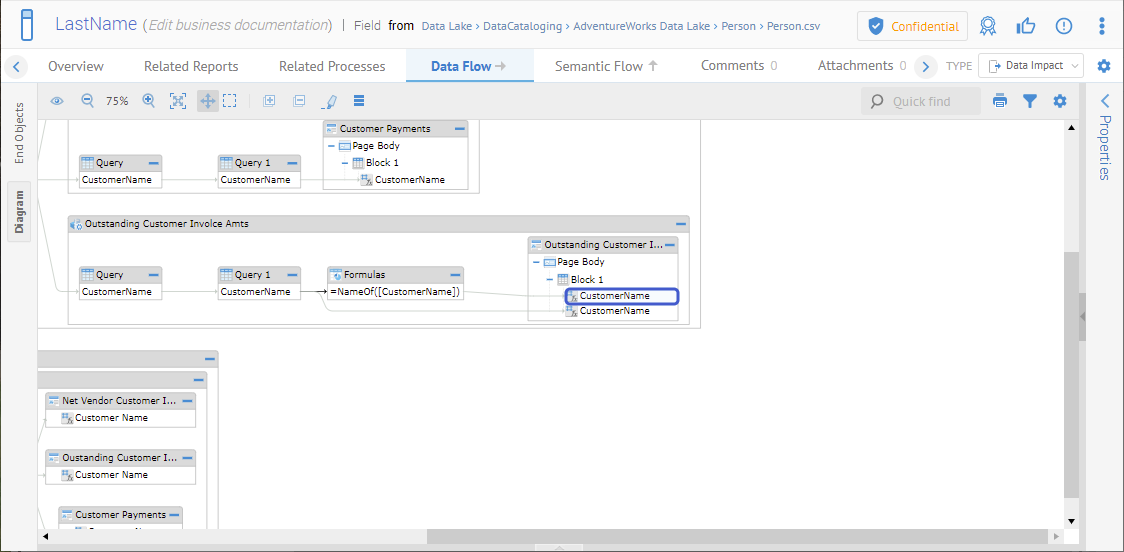The height and width of the screenshot is (552, 1124).
Task: Switch to the Semantic Flow tab
Action: [x=606, y=66]
